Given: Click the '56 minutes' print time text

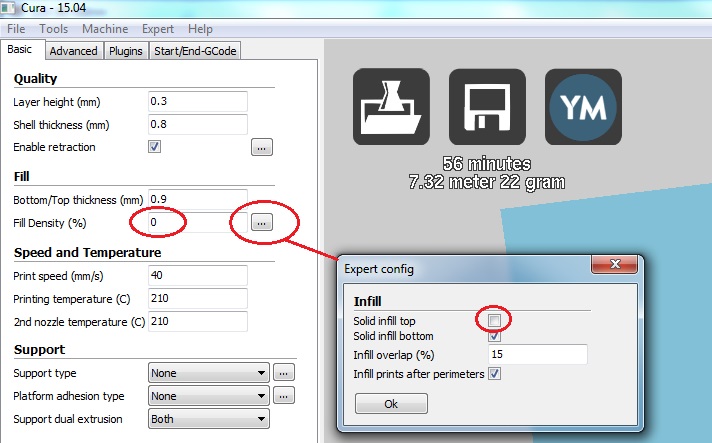Looking at the screenshot, I should click(487, 164).
